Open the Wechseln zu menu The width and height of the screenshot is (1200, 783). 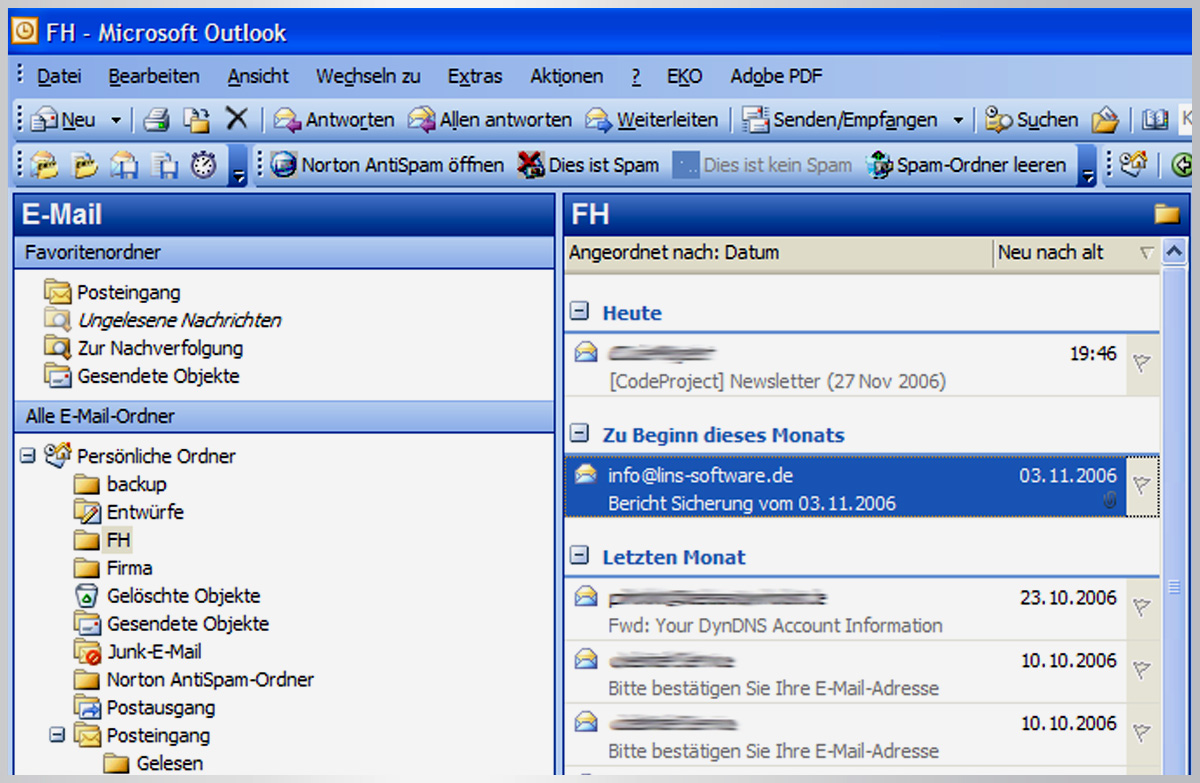(x=368, y=76)
